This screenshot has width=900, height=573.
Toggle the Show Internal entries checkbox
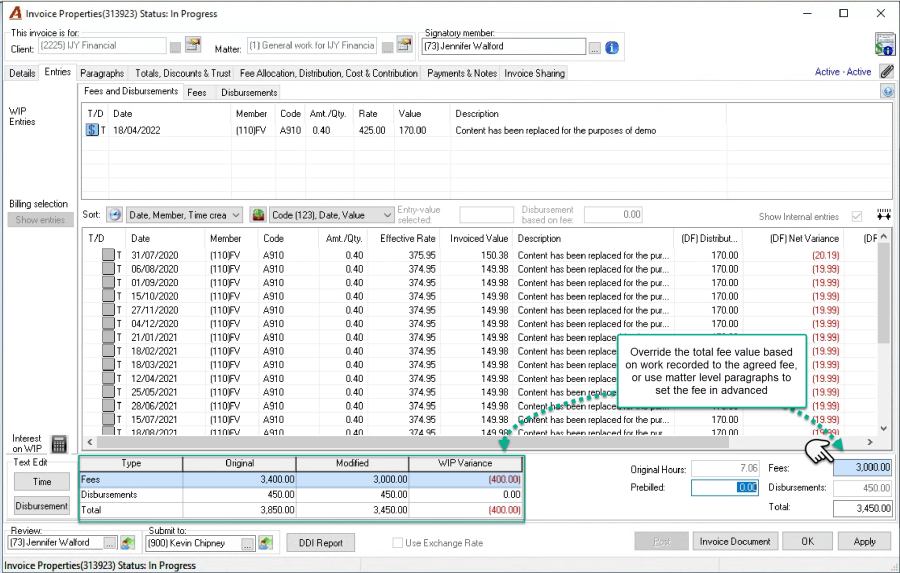pyautogui.click(x=857, y=216)
